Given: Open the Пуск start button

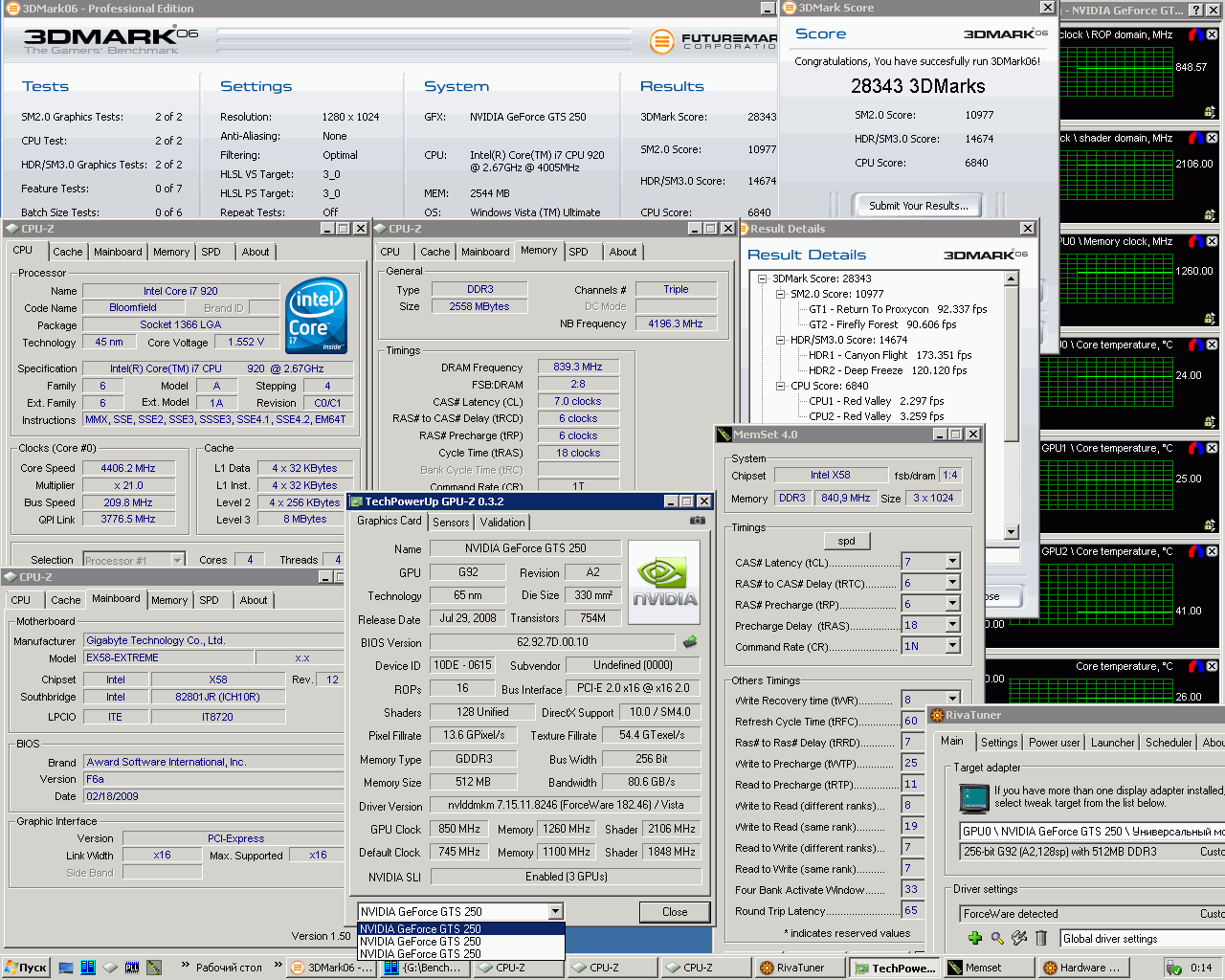Looking at the screenshot, I should pyautogui.click(x=26, y=968).
